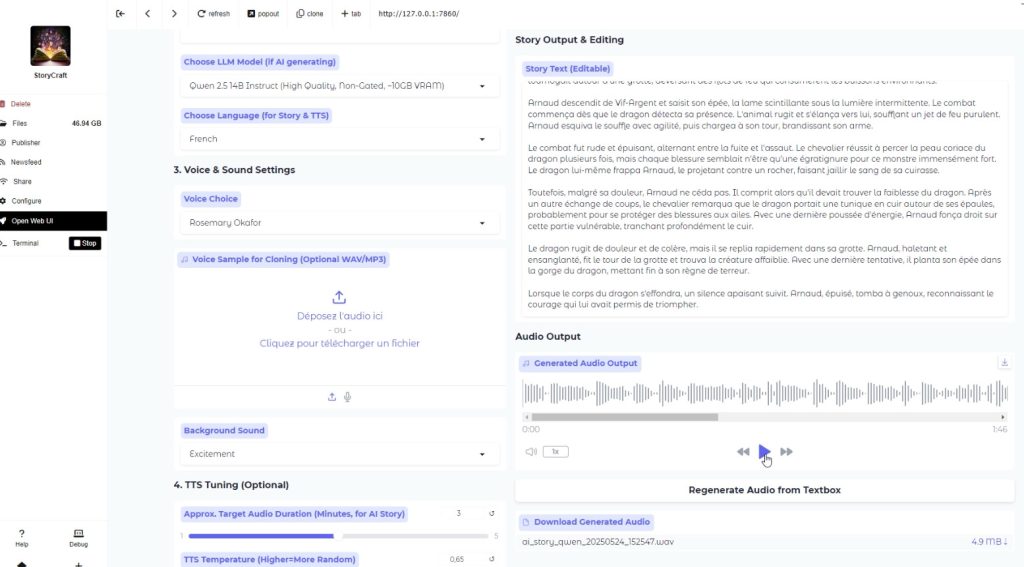Expand the Language dropdown showing French

(340, 139)
